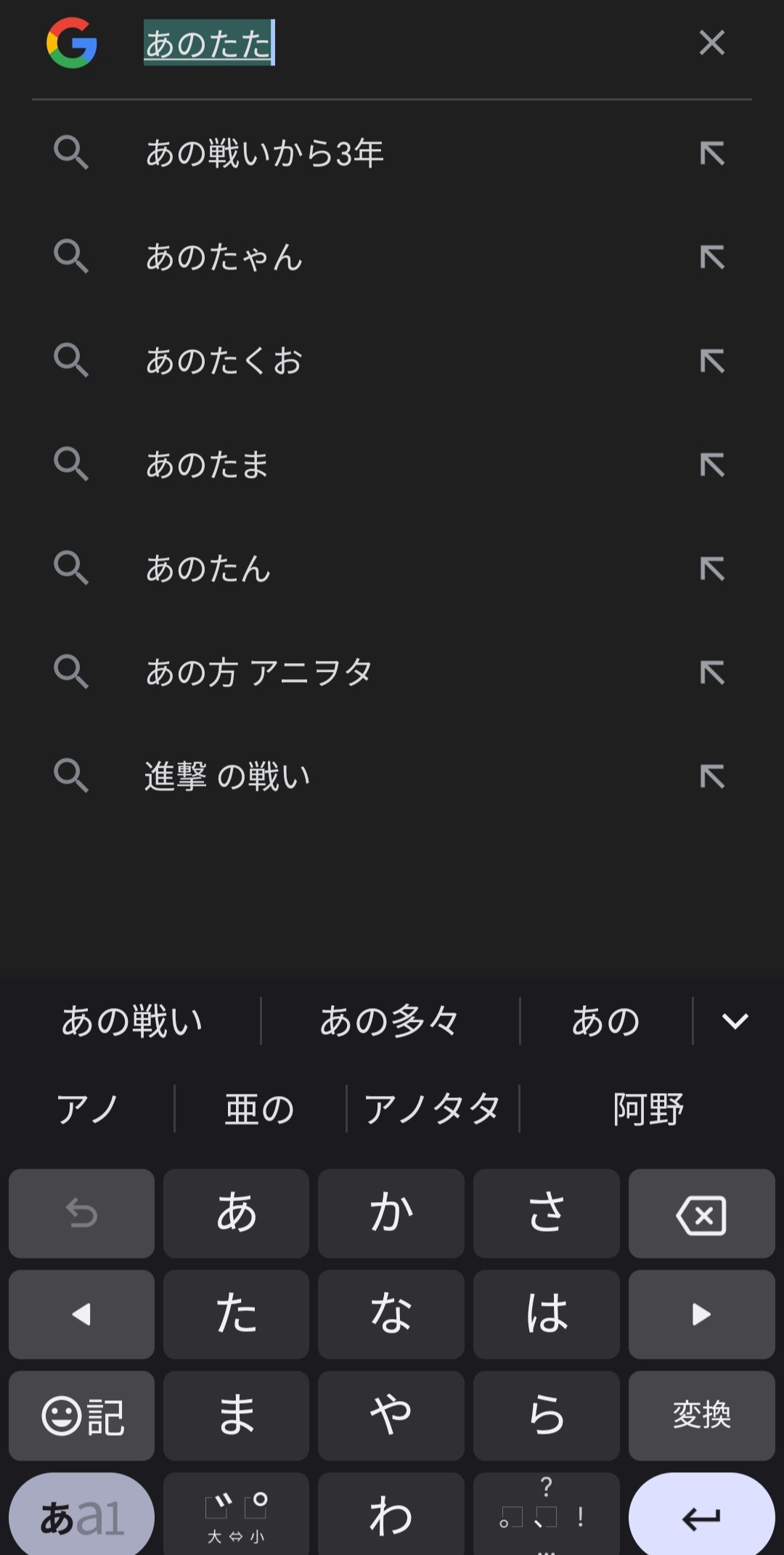Screen dimensions: 784x1555
Task: Move cursor left with arrow key
Action: coord(81,1314)
